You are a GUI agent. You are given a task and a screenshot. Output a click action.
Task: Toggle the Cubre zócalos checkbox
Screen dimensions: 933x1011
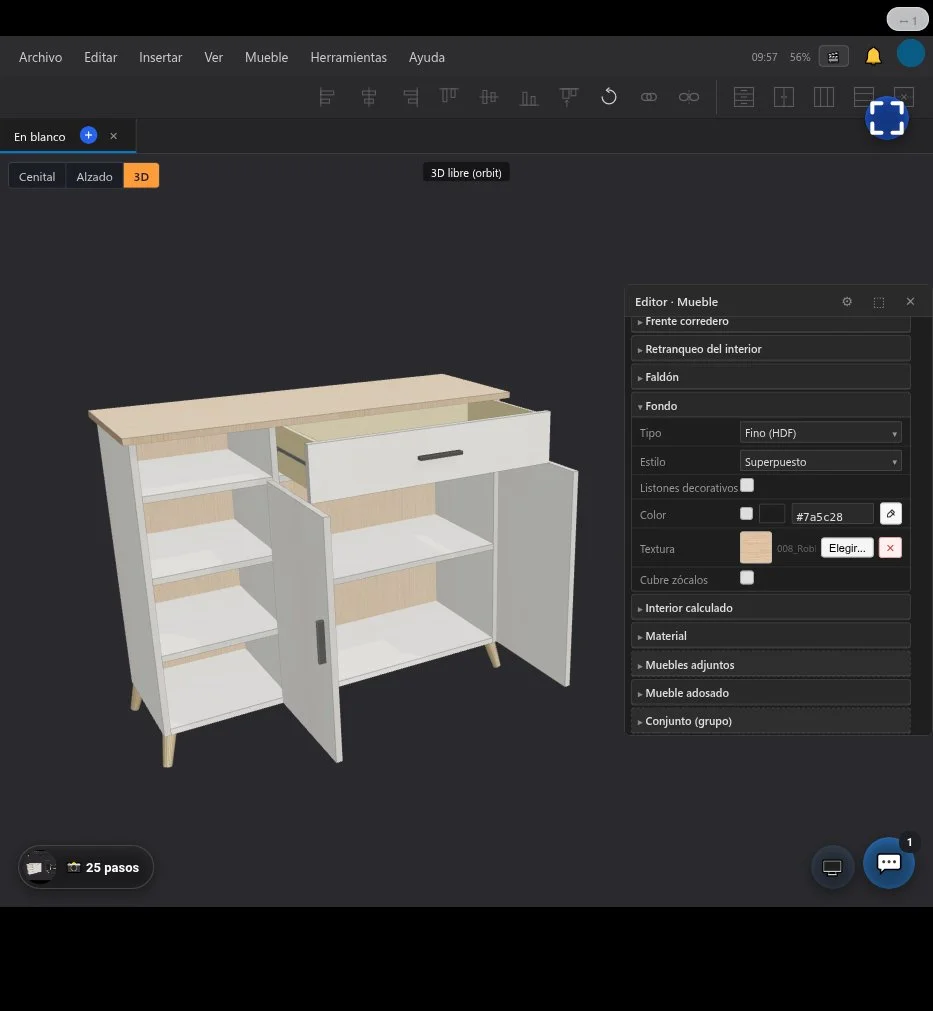(x=747, y=577)
